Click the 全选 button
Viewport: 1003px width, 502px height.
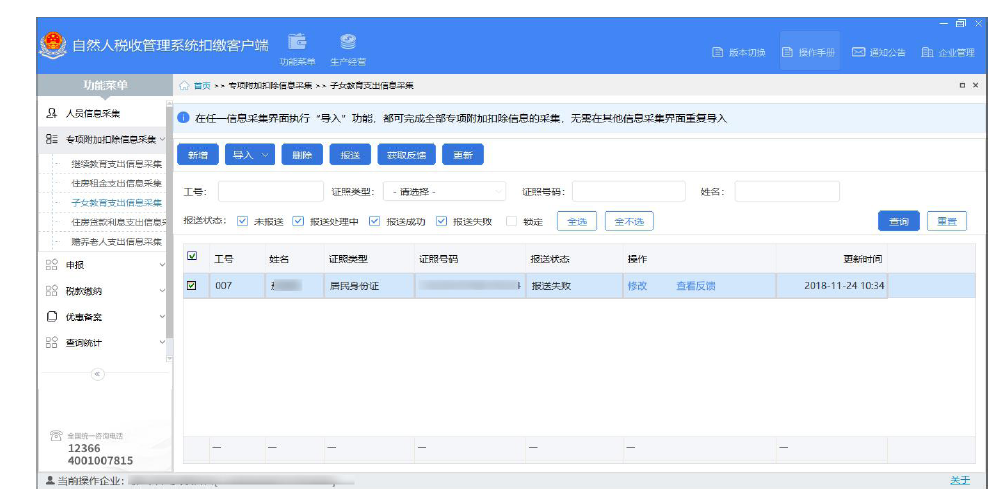[577, 221]
